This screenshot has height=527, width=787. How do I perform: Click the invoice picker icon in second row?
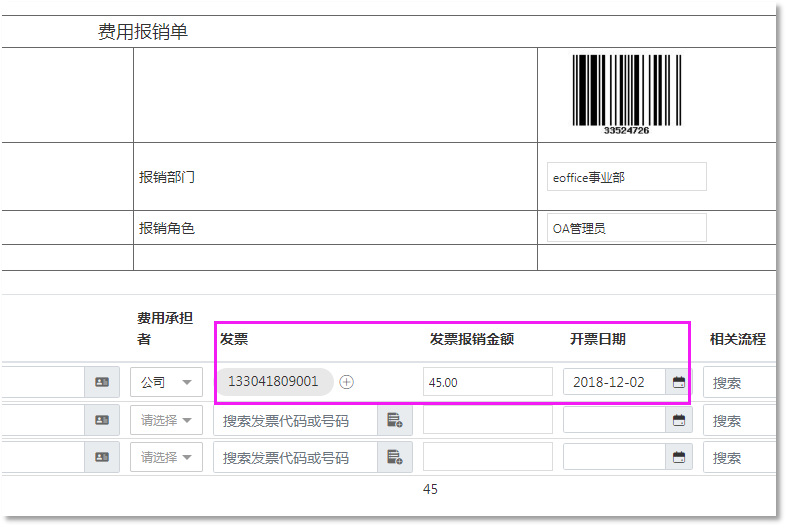click(394, 420)
